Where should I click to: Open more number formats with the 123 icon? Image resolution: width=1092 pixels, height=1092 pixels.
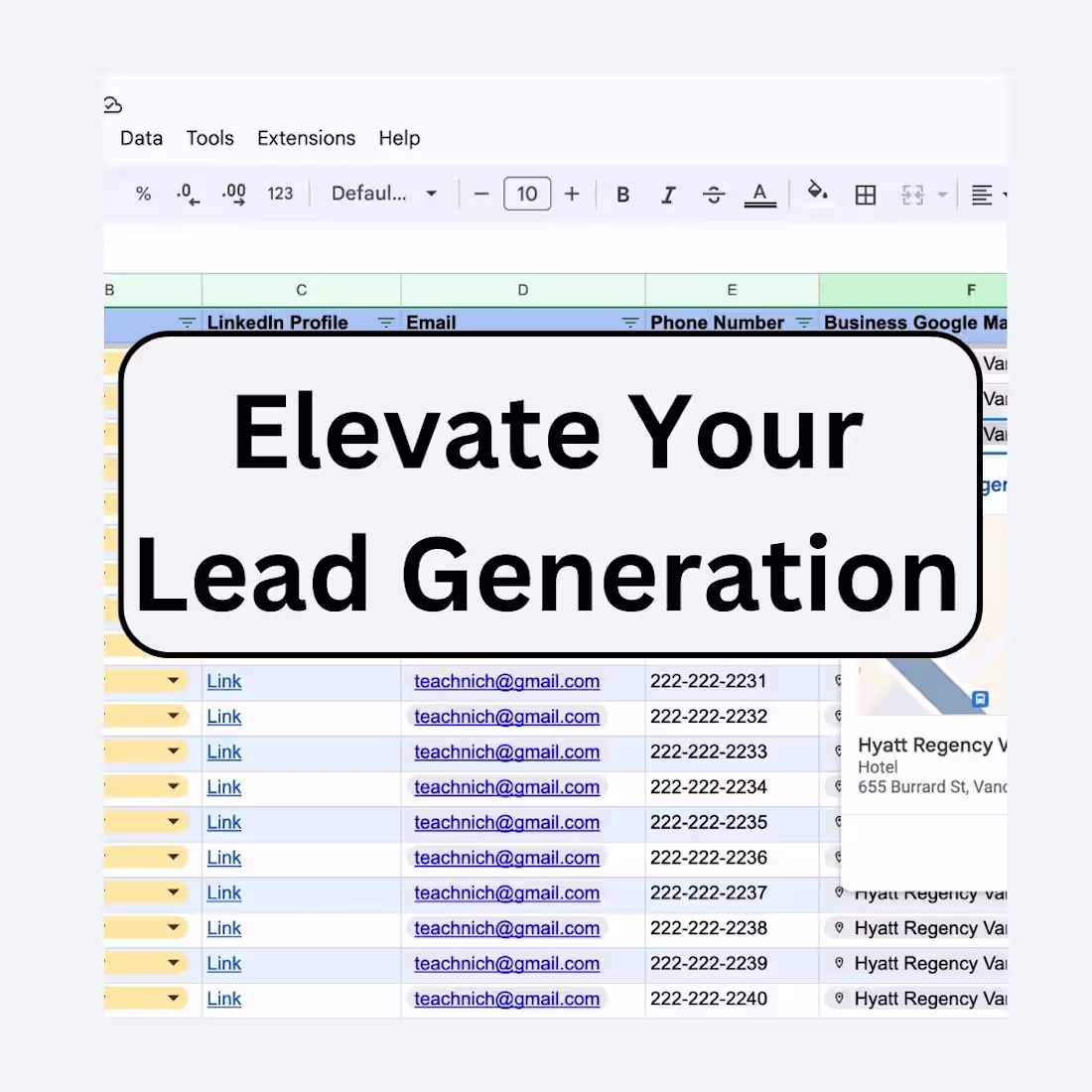point(280,194)
